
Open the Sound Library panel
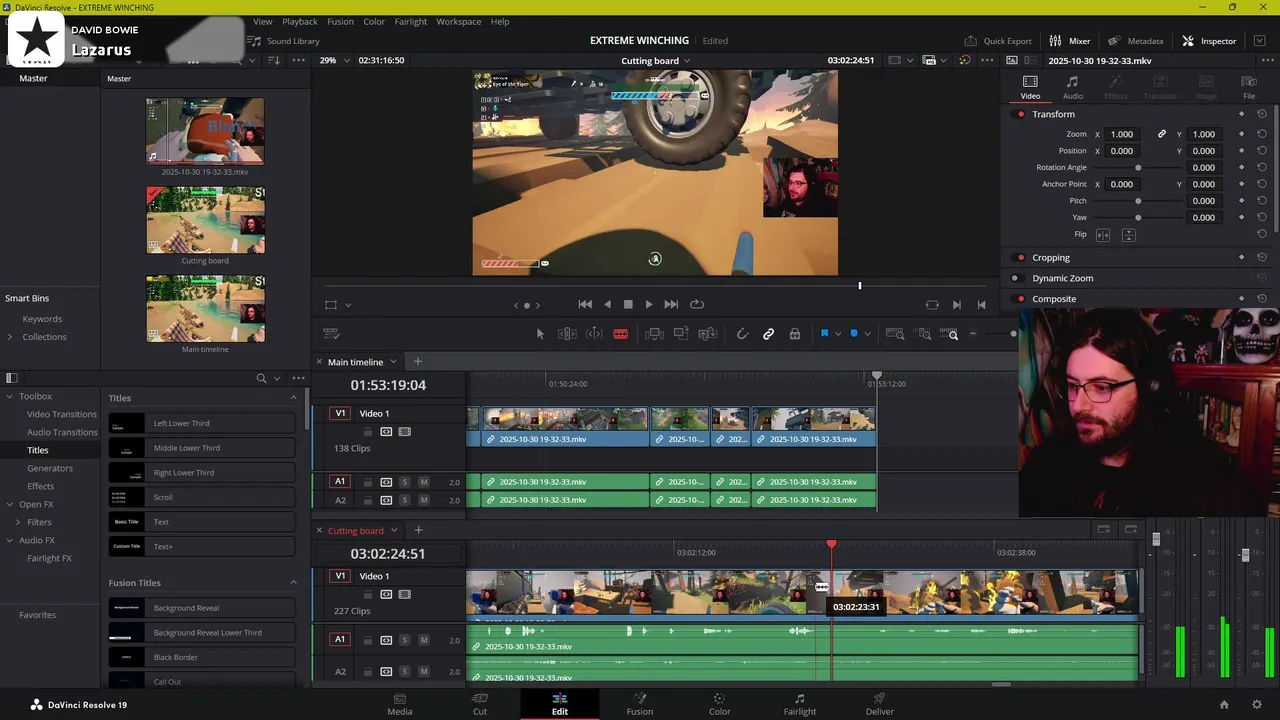pyautogui.click(x=284, y=41)
